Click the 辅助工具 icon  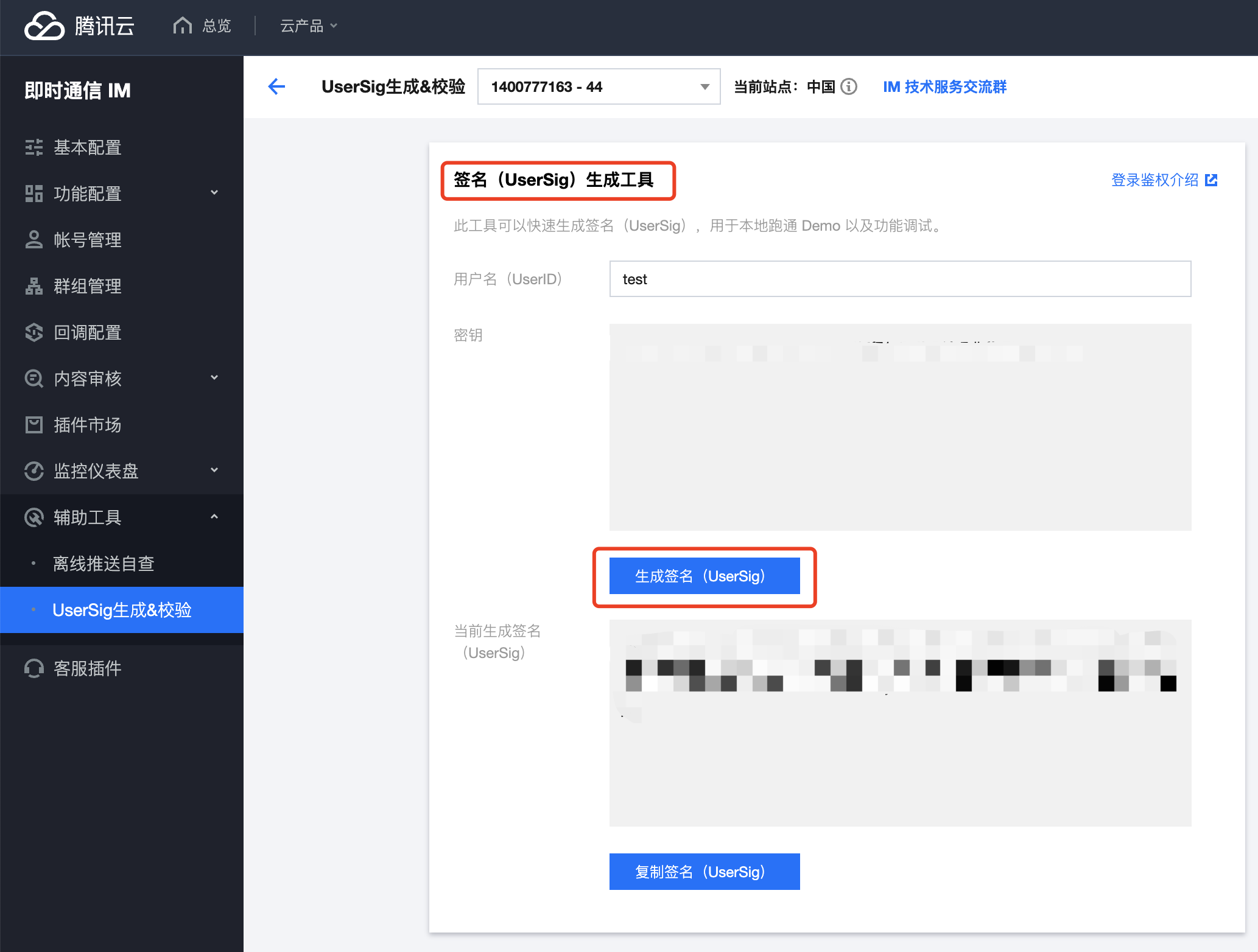(34, 517)
